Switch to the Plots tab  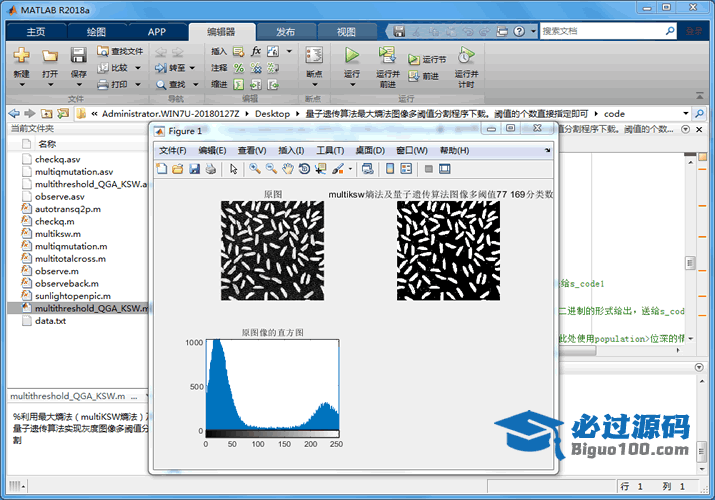point(96,32)
